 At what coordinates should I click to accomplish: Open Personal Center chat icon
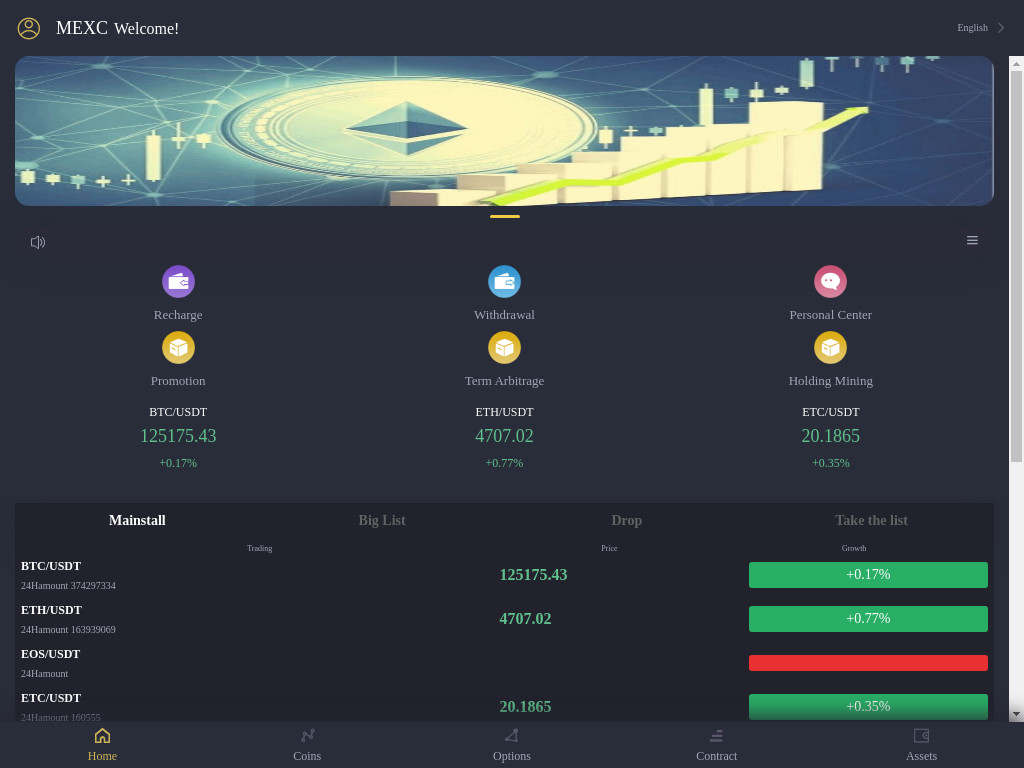(830, 282)
